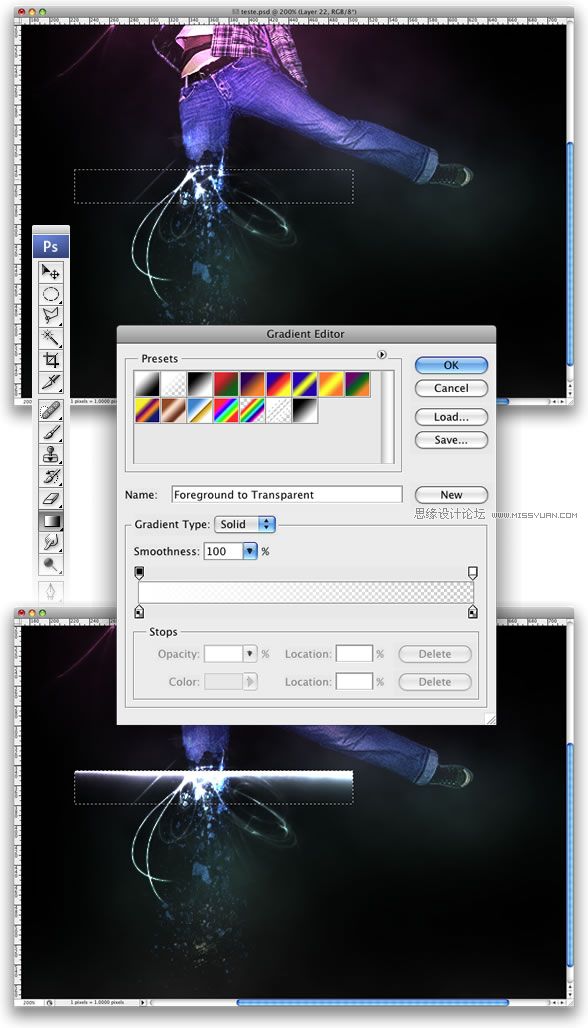
Task: Select the Elliptical Marquee tool
Action: (x=50, y=294)
